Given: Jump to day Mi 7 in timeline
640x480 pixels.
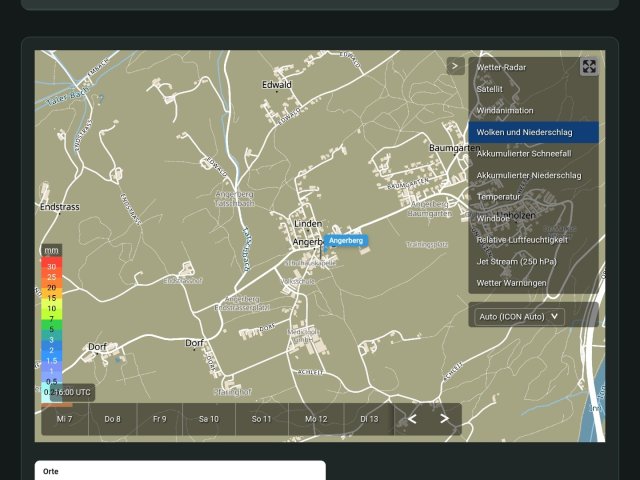Looking at the screenshot, I should [x=64, y=419].
